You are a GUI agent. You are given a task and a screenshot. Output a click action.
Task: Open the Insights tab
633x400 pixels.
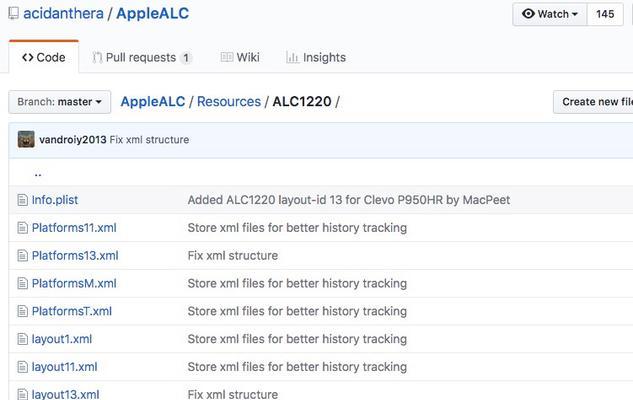pos(316,57)
